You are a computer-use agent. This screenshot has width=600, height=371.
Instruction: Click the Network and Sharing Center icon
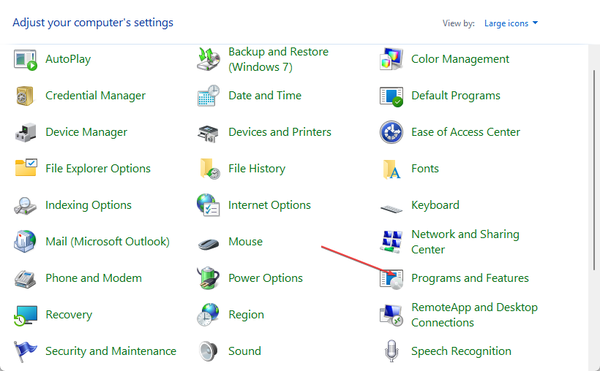tap(391, 242)
